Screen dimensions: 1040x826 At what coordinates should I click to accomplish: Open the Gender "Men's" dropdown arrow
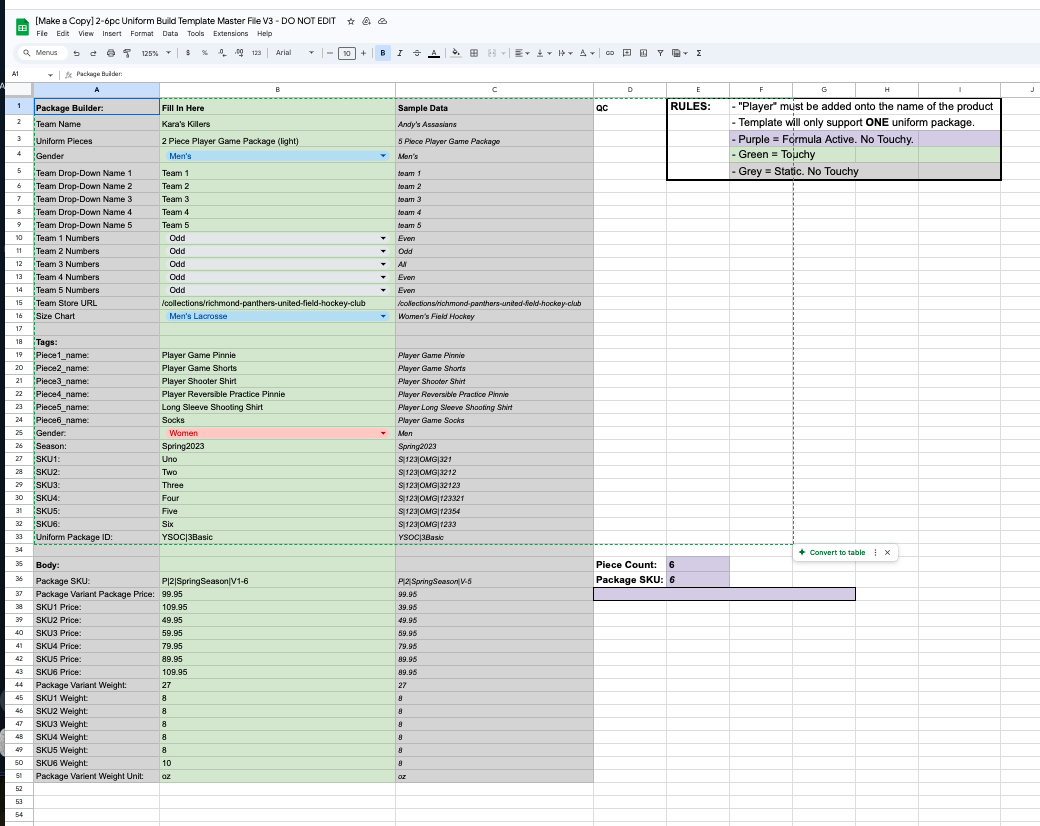point(383,157)
